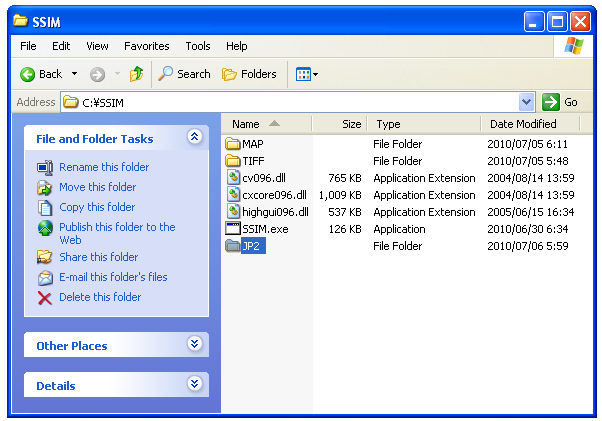602x421 pixels.
Task: Click the Publish to Web globe icon
Action: pyautogui.click(x=45, y=228)
